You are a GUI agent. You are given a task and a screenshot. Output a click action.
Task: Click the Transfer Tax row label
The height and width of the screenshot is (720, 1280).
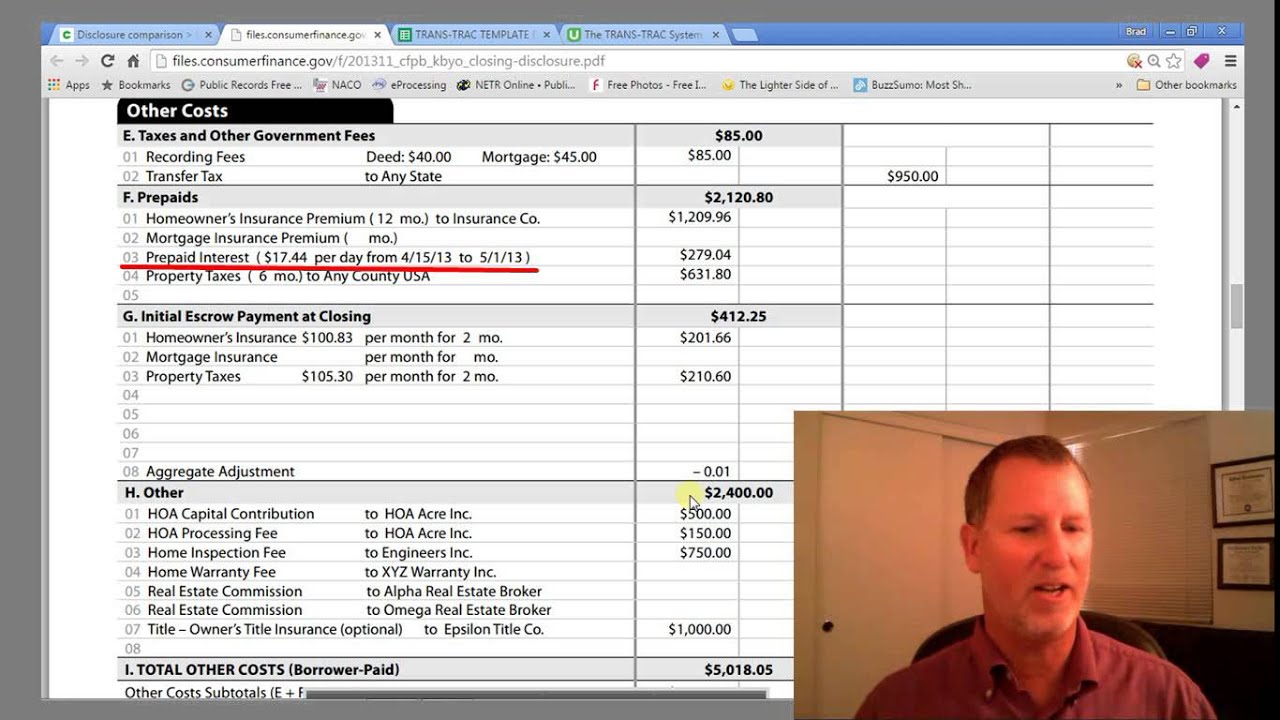184,176
